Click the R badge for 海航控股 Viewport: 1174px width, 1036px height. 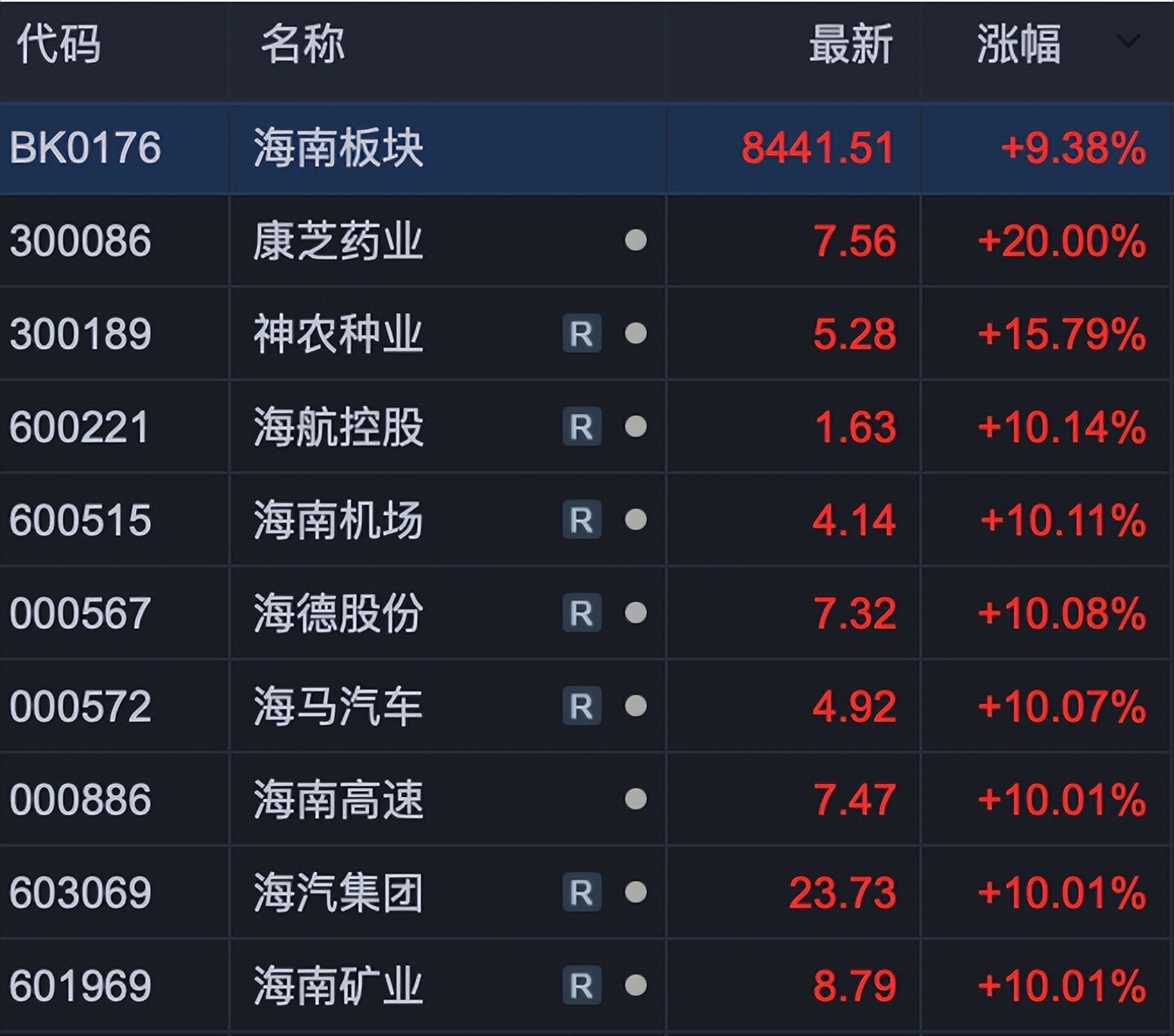point(582,427)
